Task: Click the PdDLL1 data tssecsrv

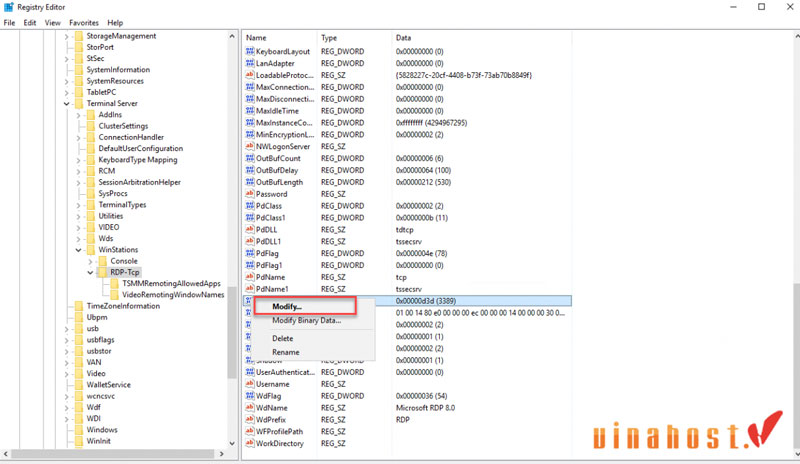Action: pos(409,241)
